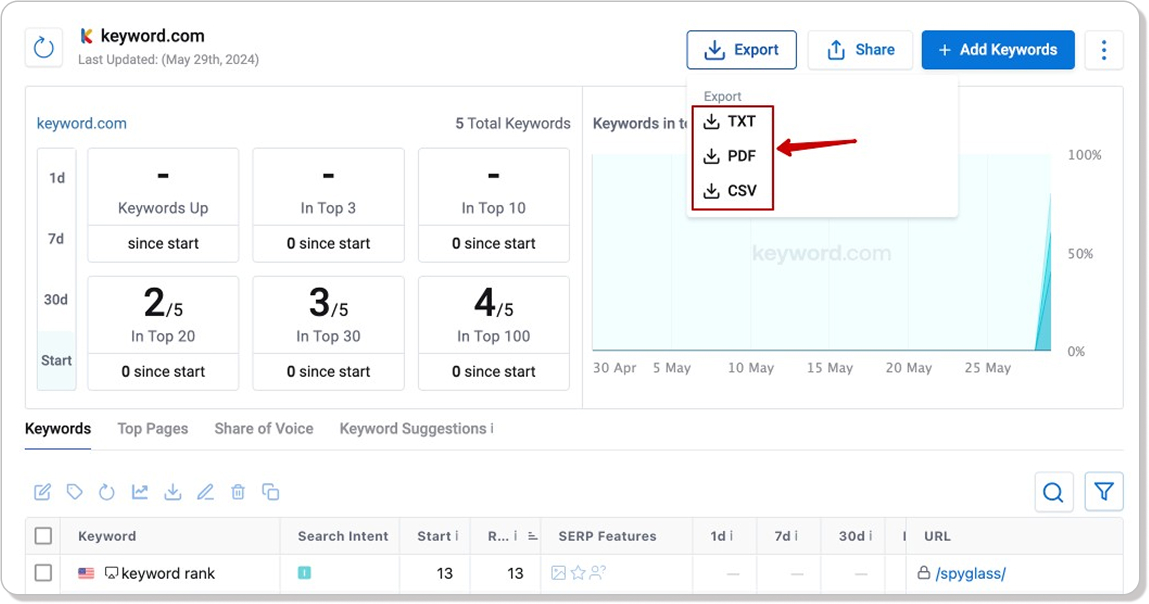
Task: Switch to the Keywords tab
Action: pos(58,429)
